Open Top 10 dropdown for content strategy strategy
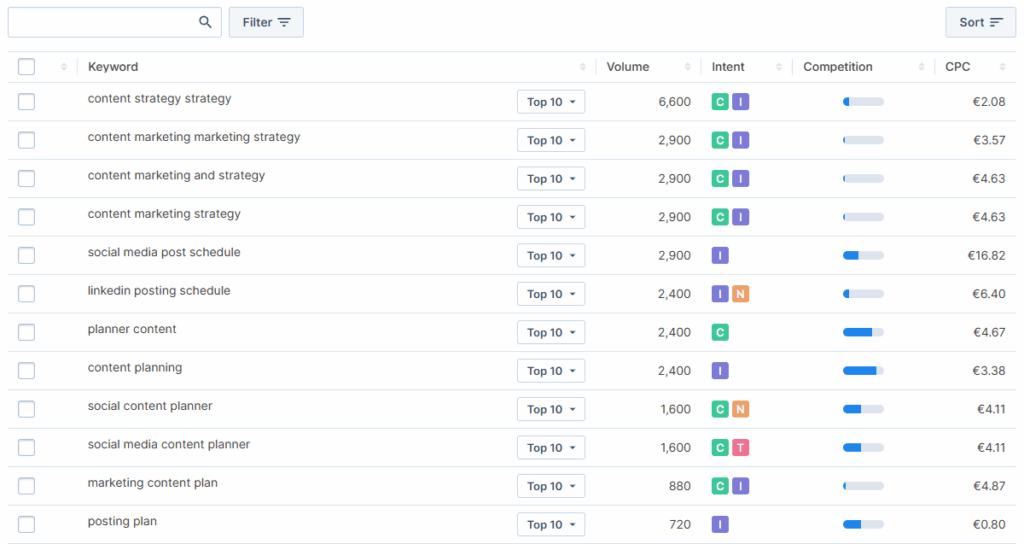 pos(551,102)
